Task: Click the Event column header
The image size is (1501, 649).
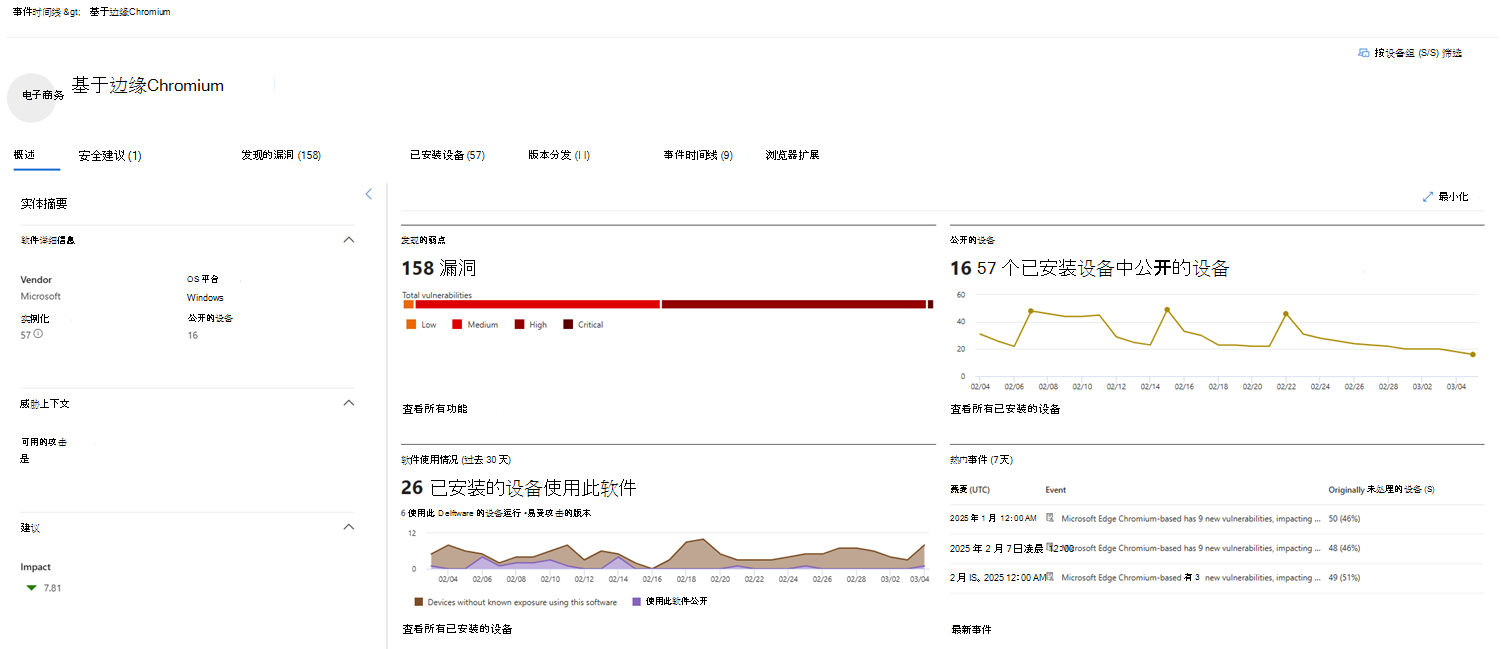Action: coord(1055,490)
